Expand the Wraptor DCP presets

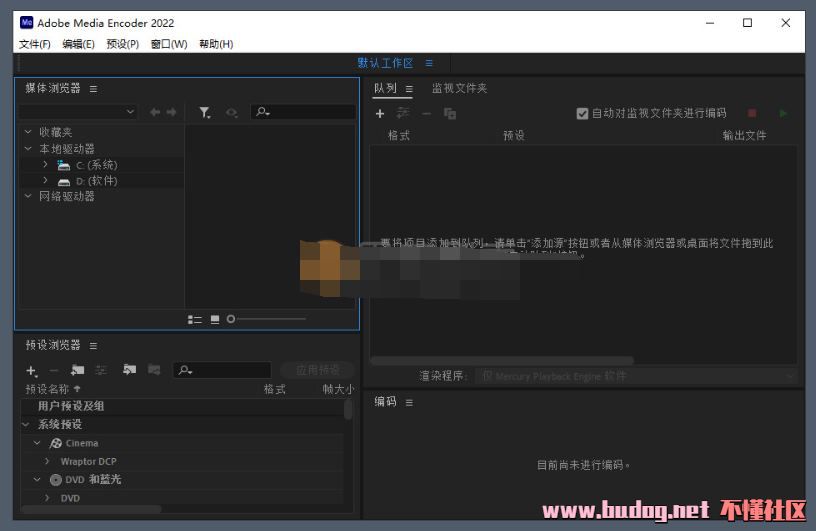(47, 461)
